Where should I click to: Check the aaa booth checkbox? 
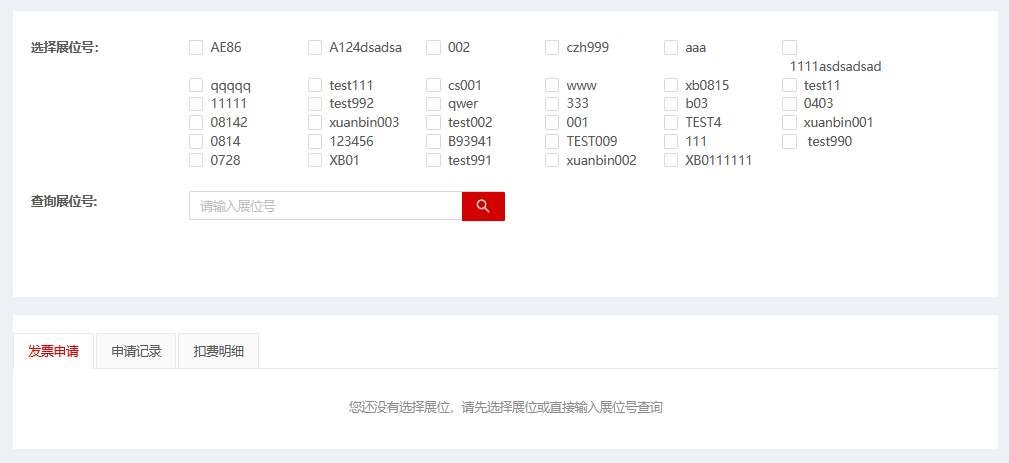click(x=671, y=48)
